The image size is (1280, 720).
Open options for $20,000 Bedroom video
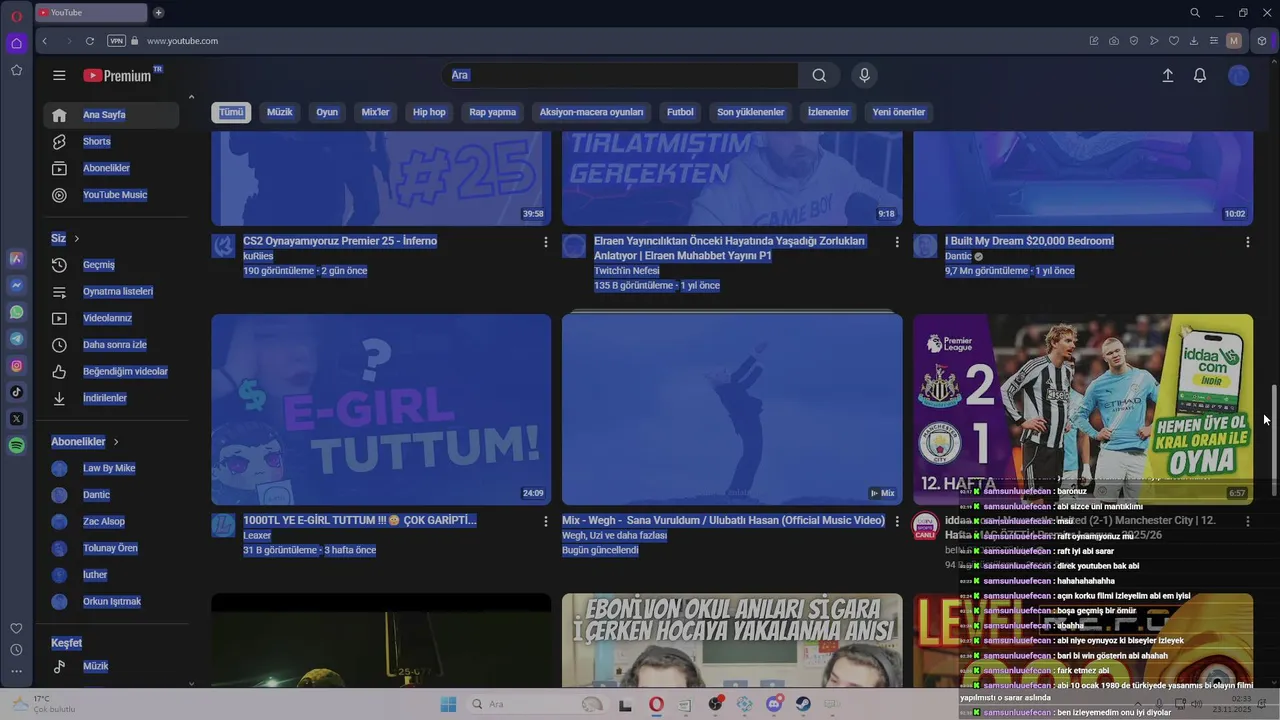(x=1247, y=242)
